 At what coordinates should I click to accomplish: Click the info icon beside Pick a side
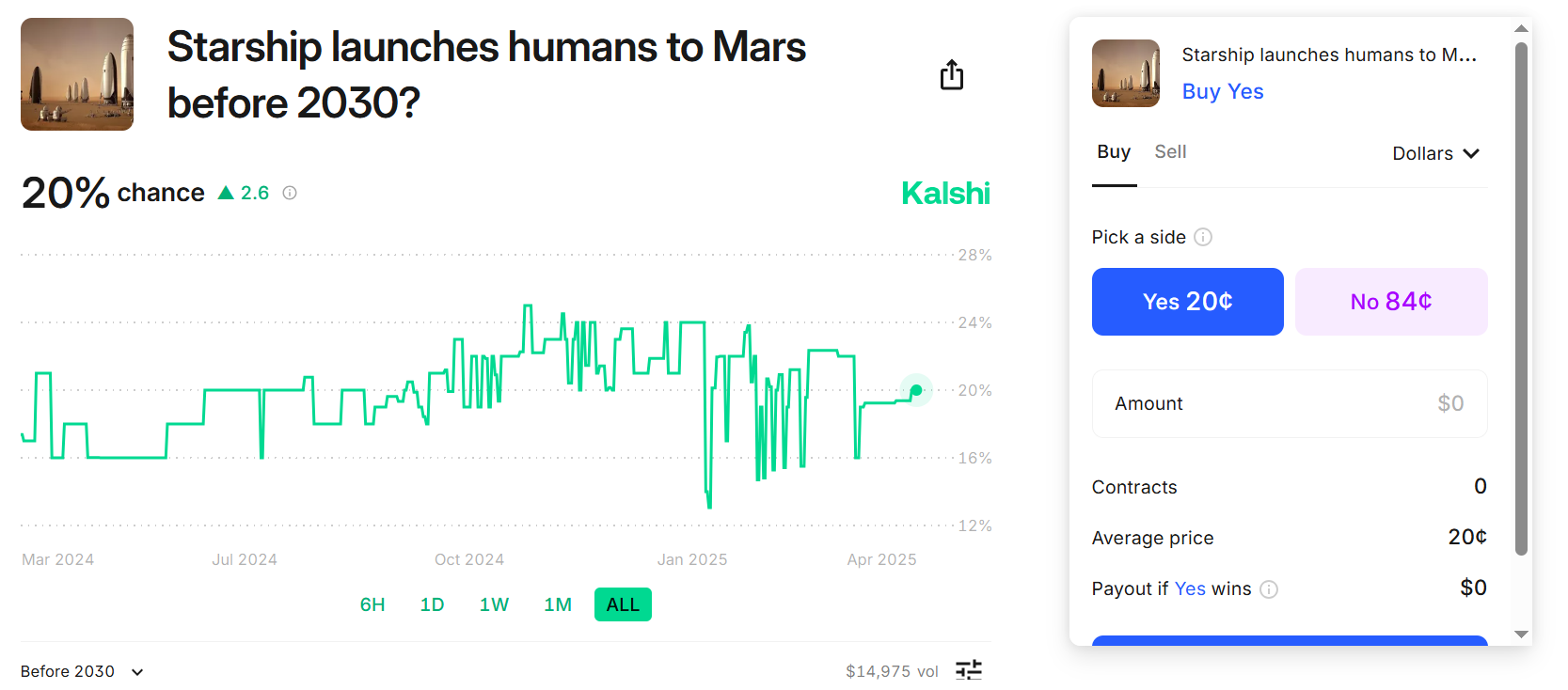1203,237
